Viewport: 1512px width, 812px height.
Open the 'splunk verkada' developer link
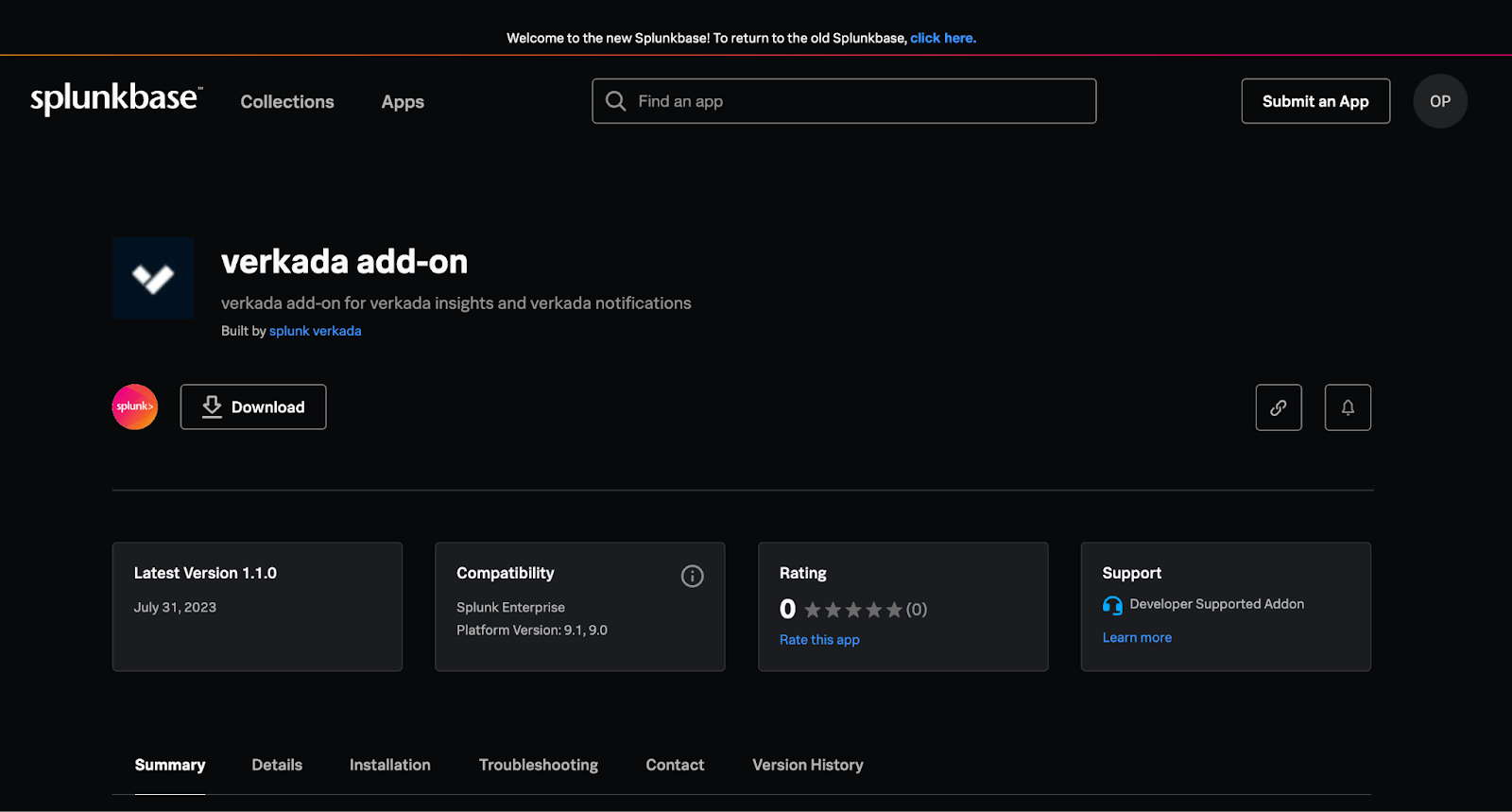point(315,331)
